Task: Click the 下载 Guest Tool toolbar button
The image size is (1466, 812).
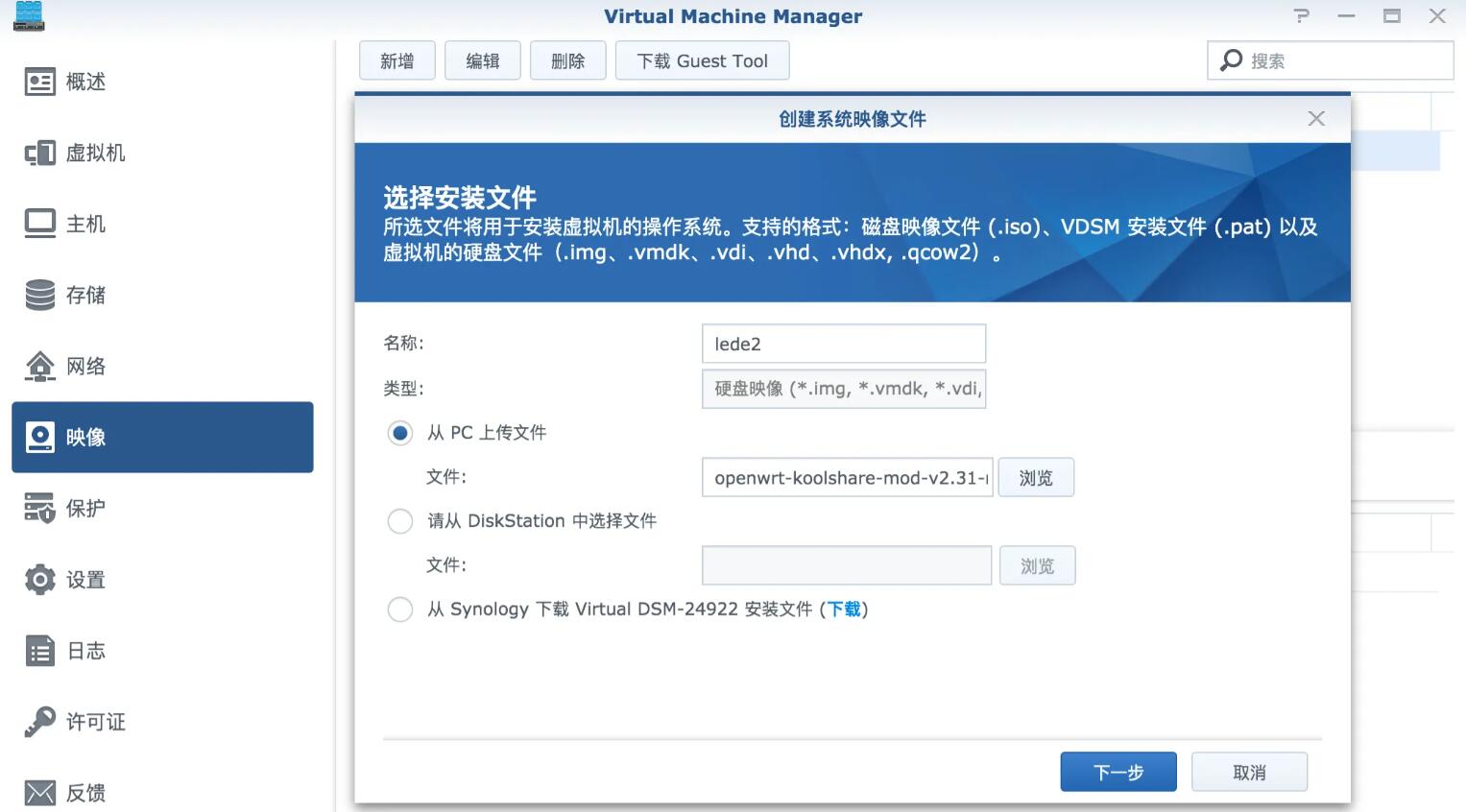Action: 702,60
